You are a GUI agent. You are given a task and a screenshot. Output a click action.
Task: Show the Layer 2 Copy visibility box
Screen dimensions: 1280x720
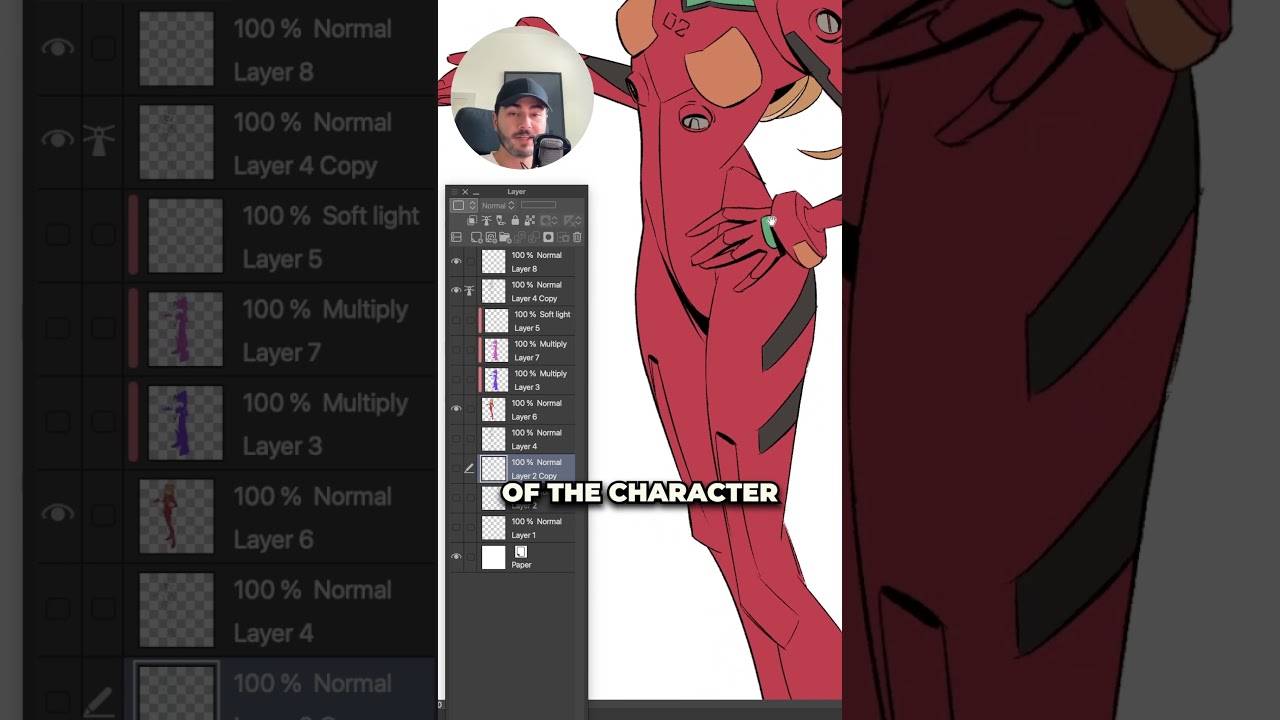(x=456, y=468)
